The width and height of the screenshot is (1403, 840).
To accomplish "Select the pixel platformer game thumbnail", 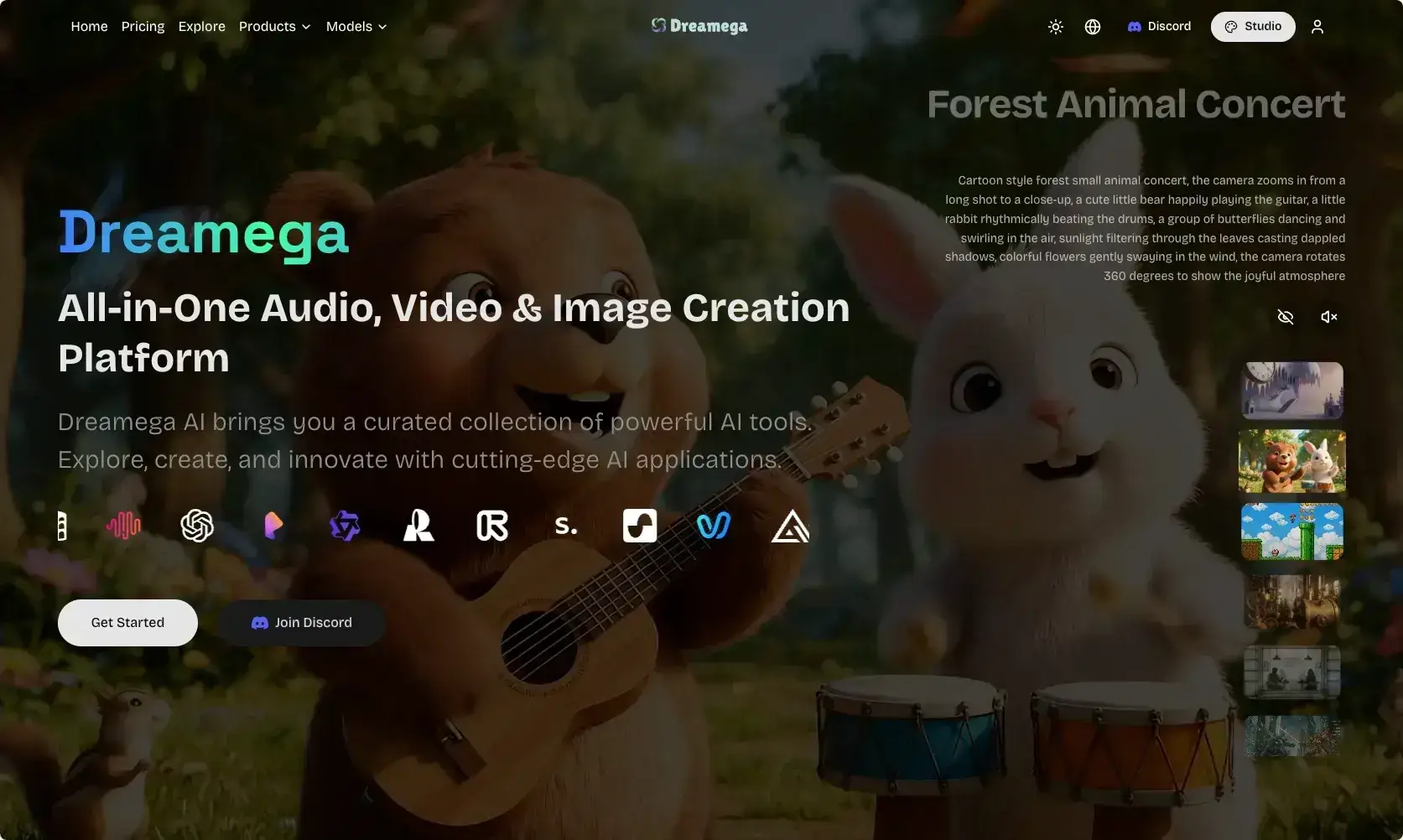I will pyautogui.click(x=1291, y=531).
